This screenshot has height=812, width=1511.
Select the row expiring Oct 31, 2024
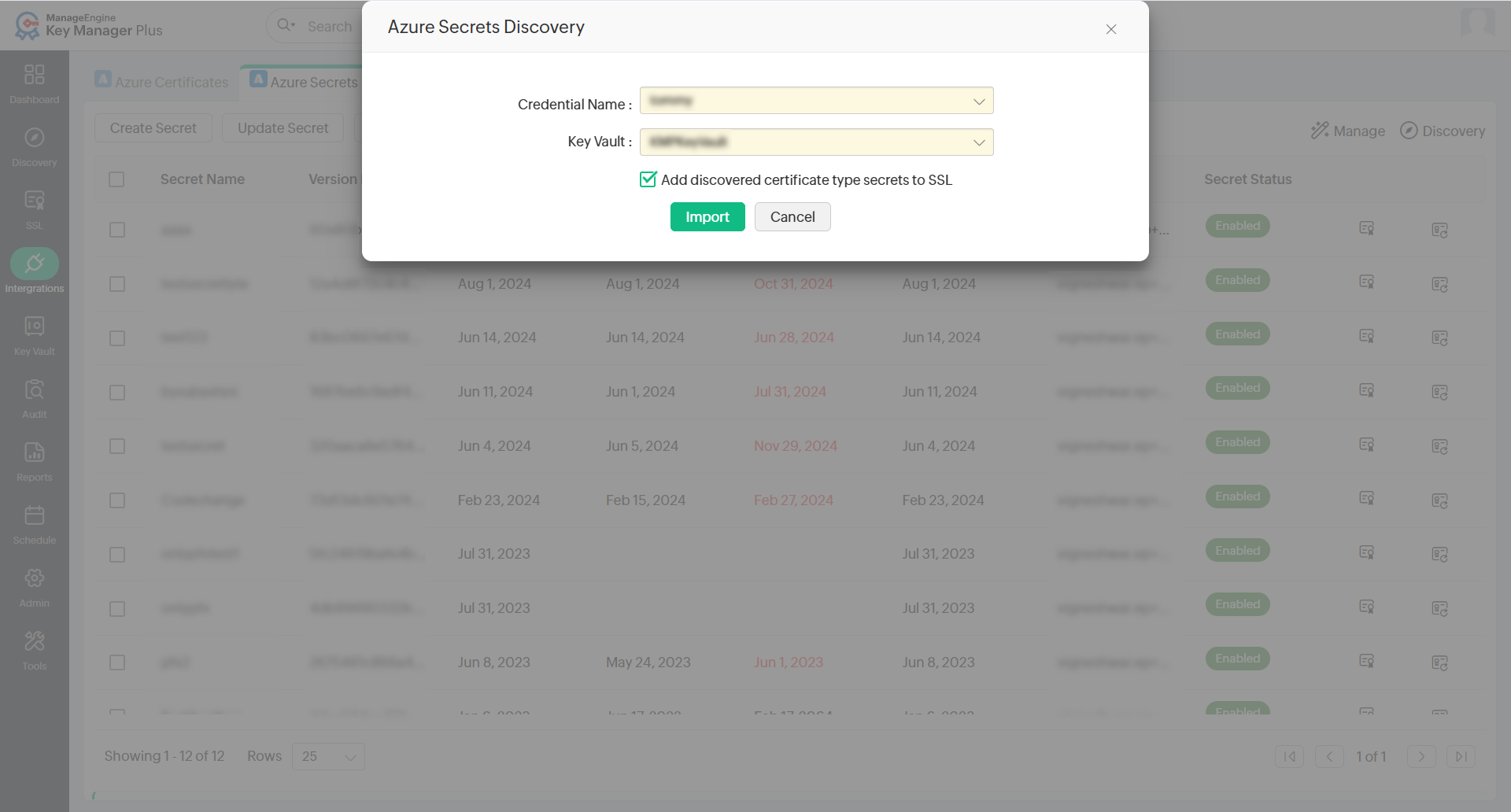coord(117,284)
